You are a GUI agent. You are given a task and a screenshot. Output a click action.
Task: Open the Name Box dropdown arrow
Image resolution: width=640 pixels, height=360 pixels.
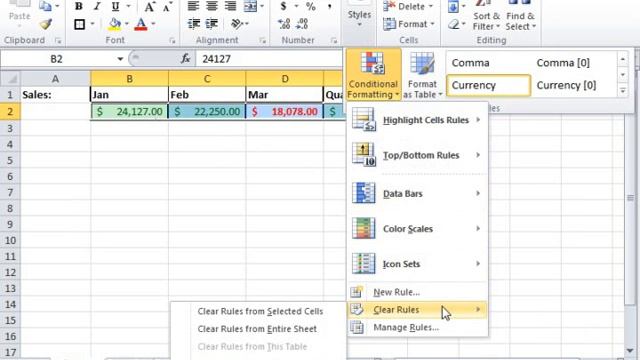(x=120, y=59)
